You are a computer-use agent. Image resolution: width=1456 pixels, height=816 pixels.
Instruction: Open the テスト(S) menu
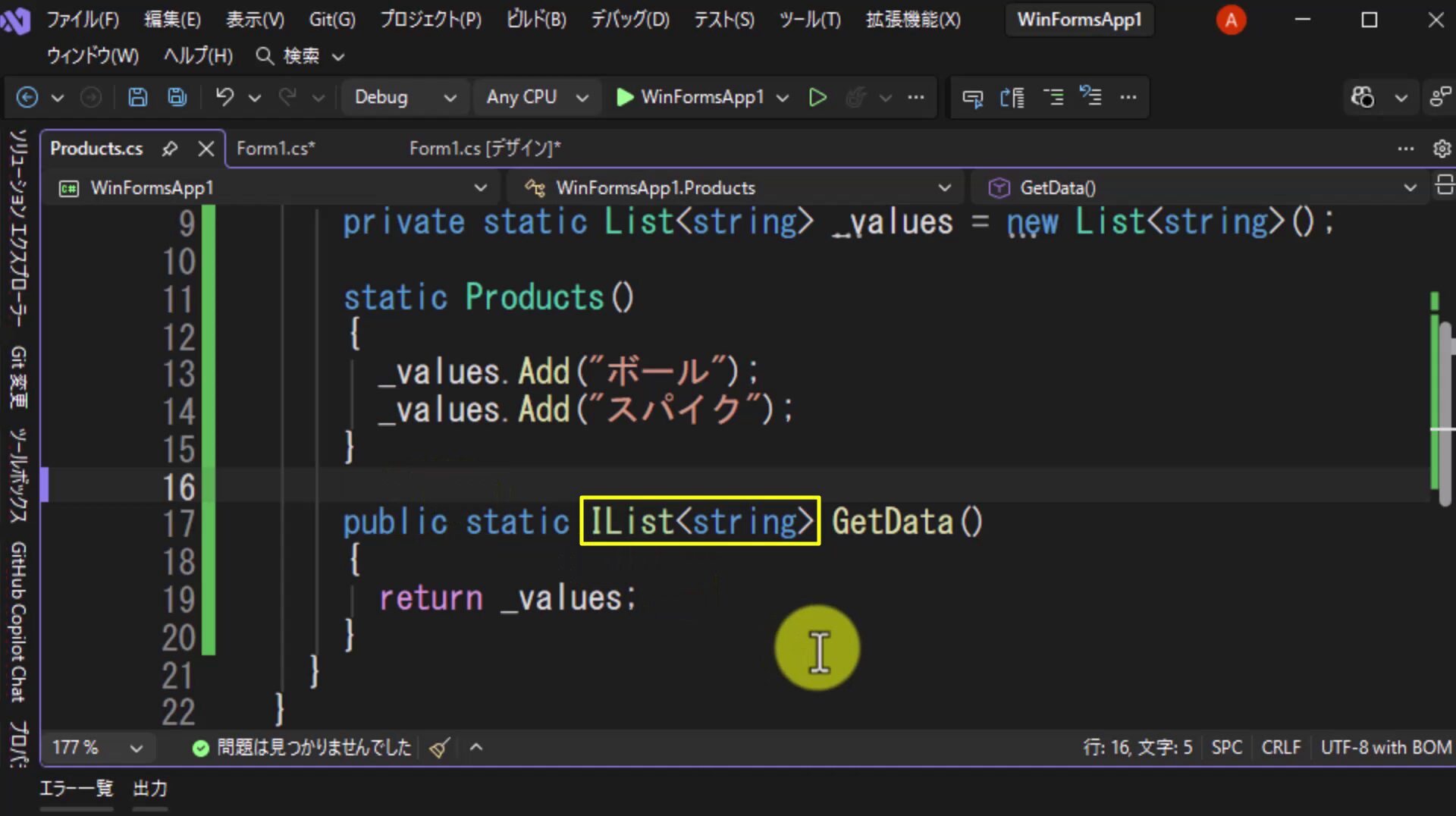tap(724, 19)
